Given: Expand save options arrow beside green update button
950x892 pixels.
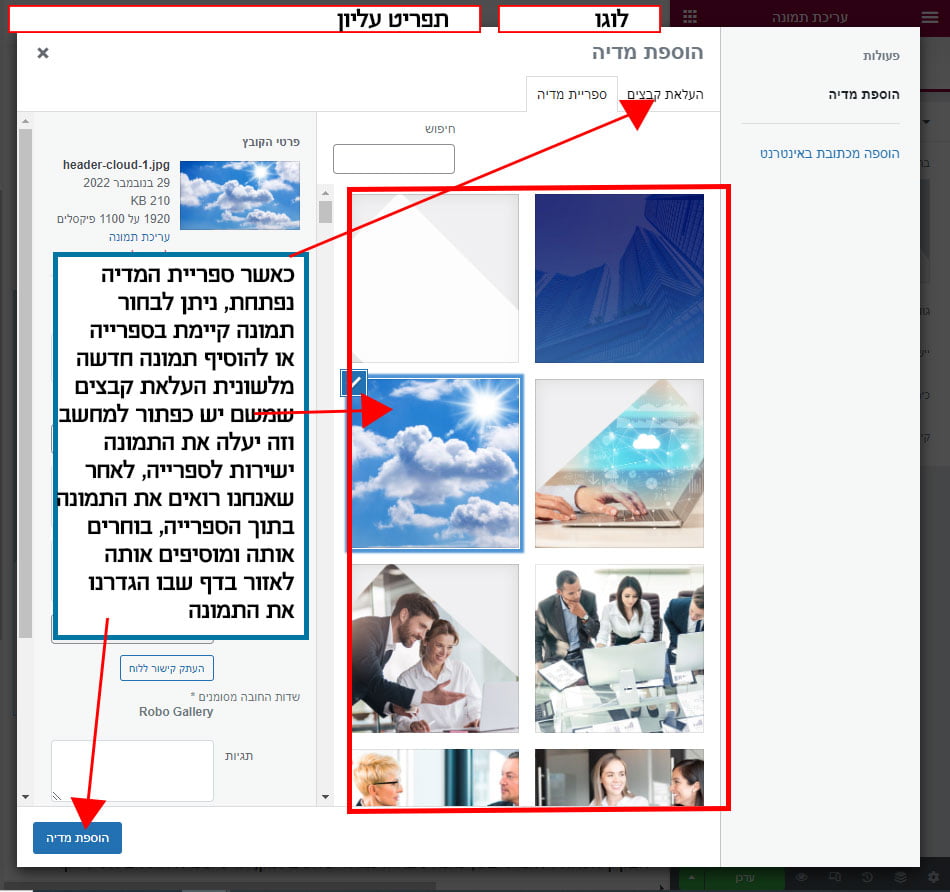Looking at the screenshot, I should tap(692, 877).
